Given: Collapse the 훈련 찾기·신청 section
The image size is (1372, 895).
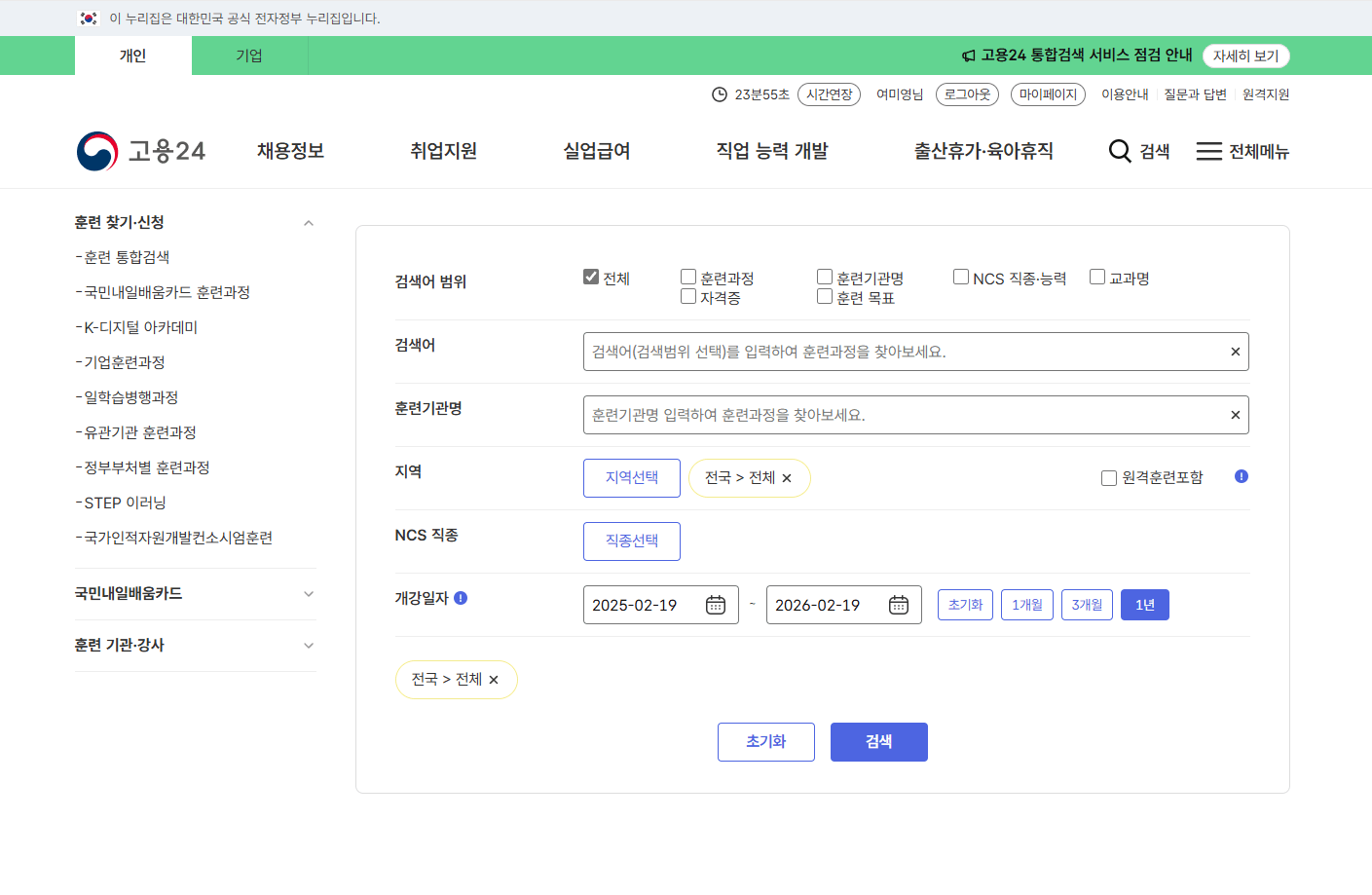Looking at the screenshot, I should [309, 222].
